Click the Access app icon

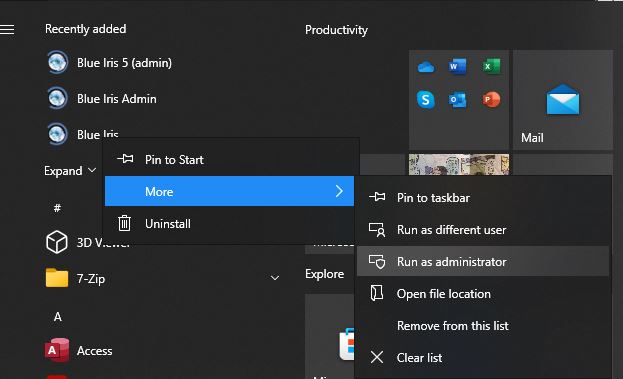56,350
